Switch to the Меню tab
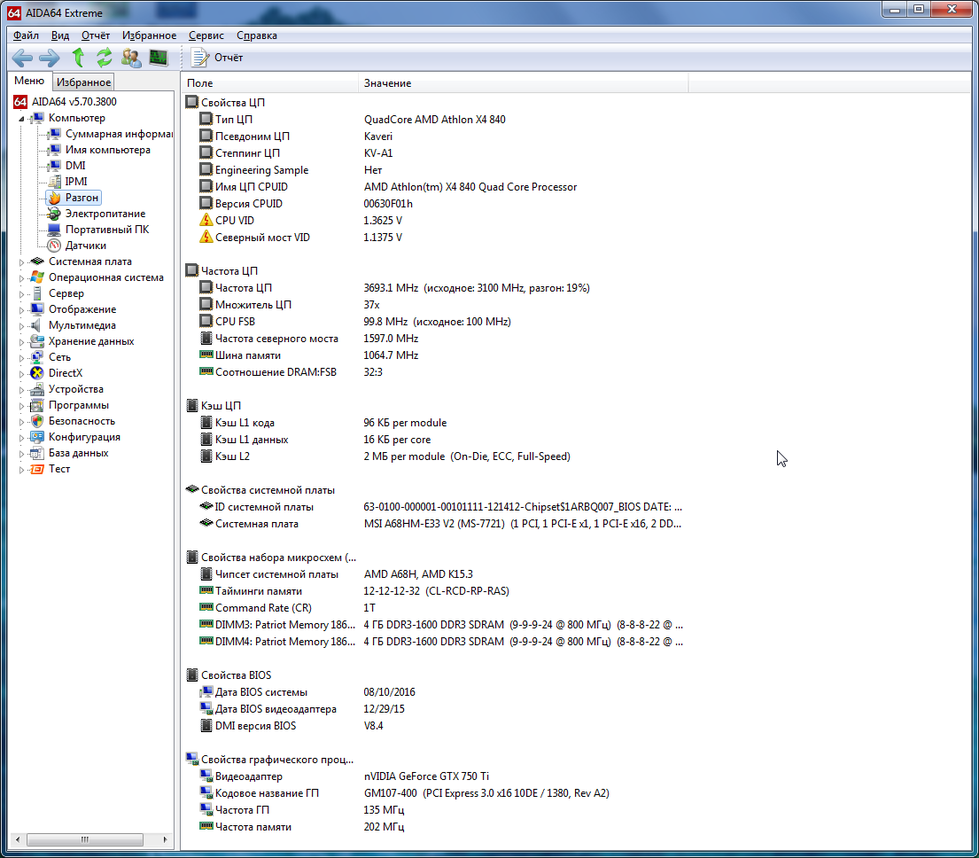 tap(29, 81)
